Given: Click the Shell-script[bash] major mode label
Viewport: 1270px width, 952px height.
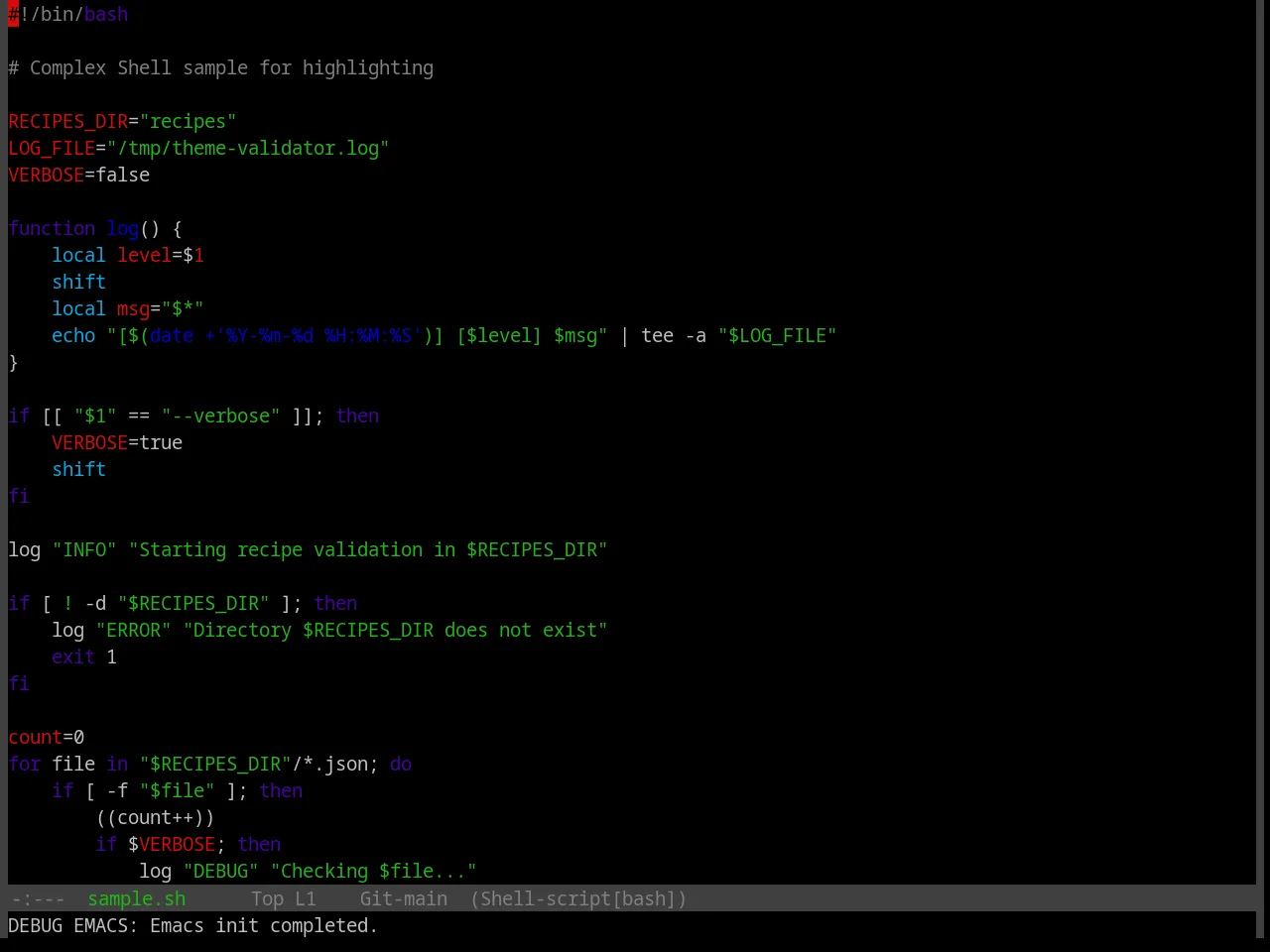Looking at the screenshot, I should [x=578, y=898].
